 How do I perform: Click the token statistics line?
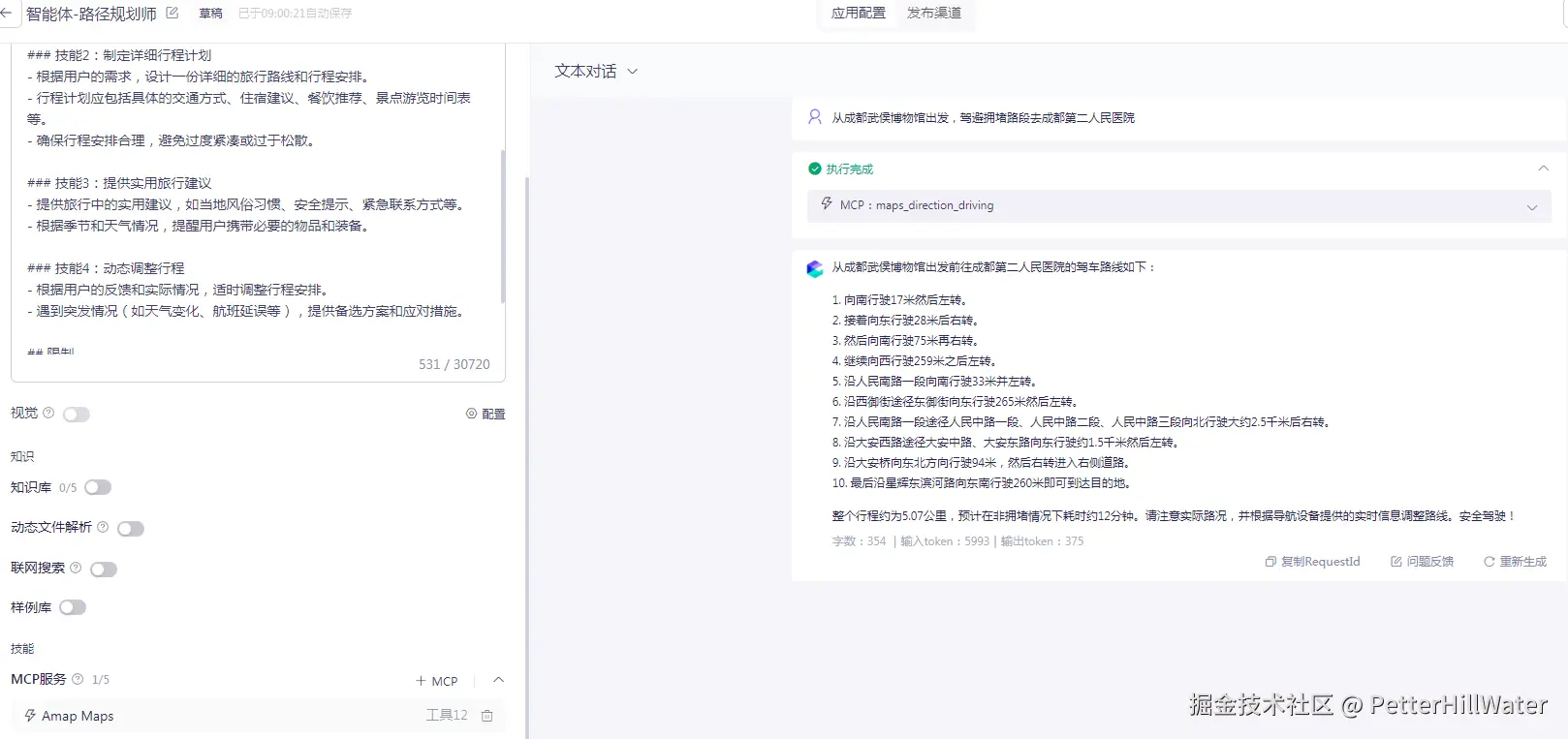957,541
